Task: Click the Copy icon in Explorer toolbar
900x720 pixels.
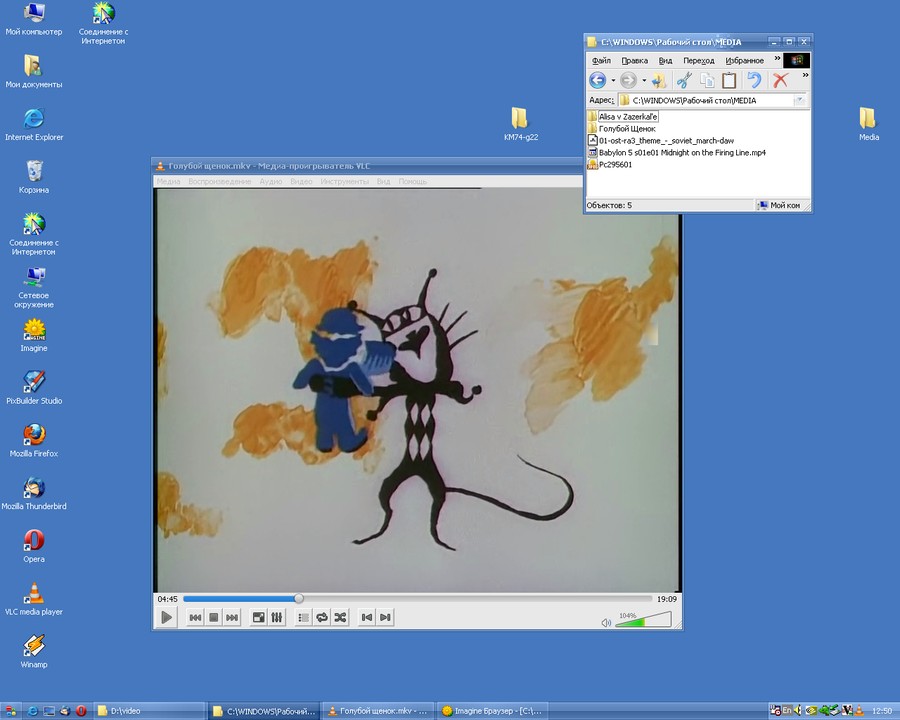Action: click(706, 81)
